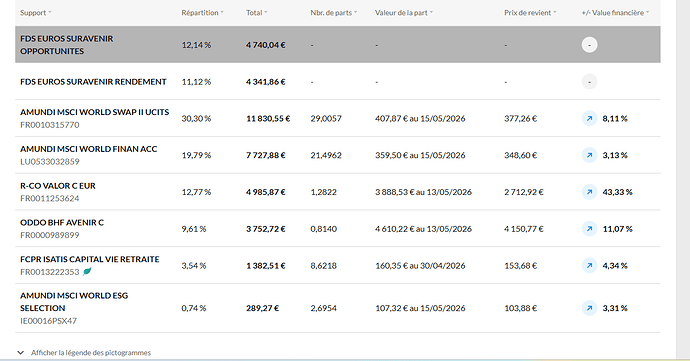Screen dimensions: 690x361
Task: Click the 43,33 % gain value
Action: (617, 192)
